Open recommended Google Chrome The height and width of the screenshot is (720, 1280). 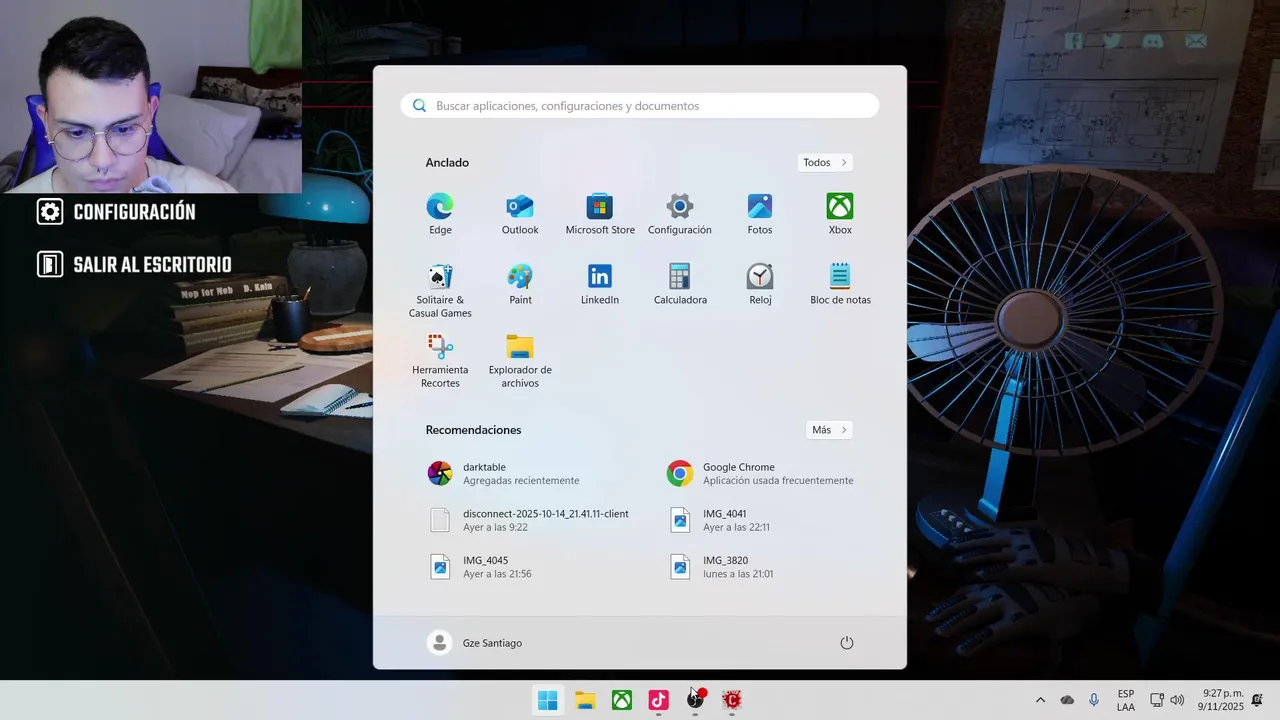coord(760,474)
